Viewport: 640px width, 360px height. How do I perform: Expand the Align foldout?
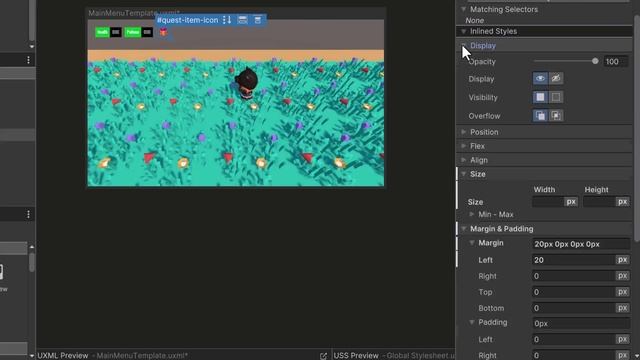click(464, 160)
